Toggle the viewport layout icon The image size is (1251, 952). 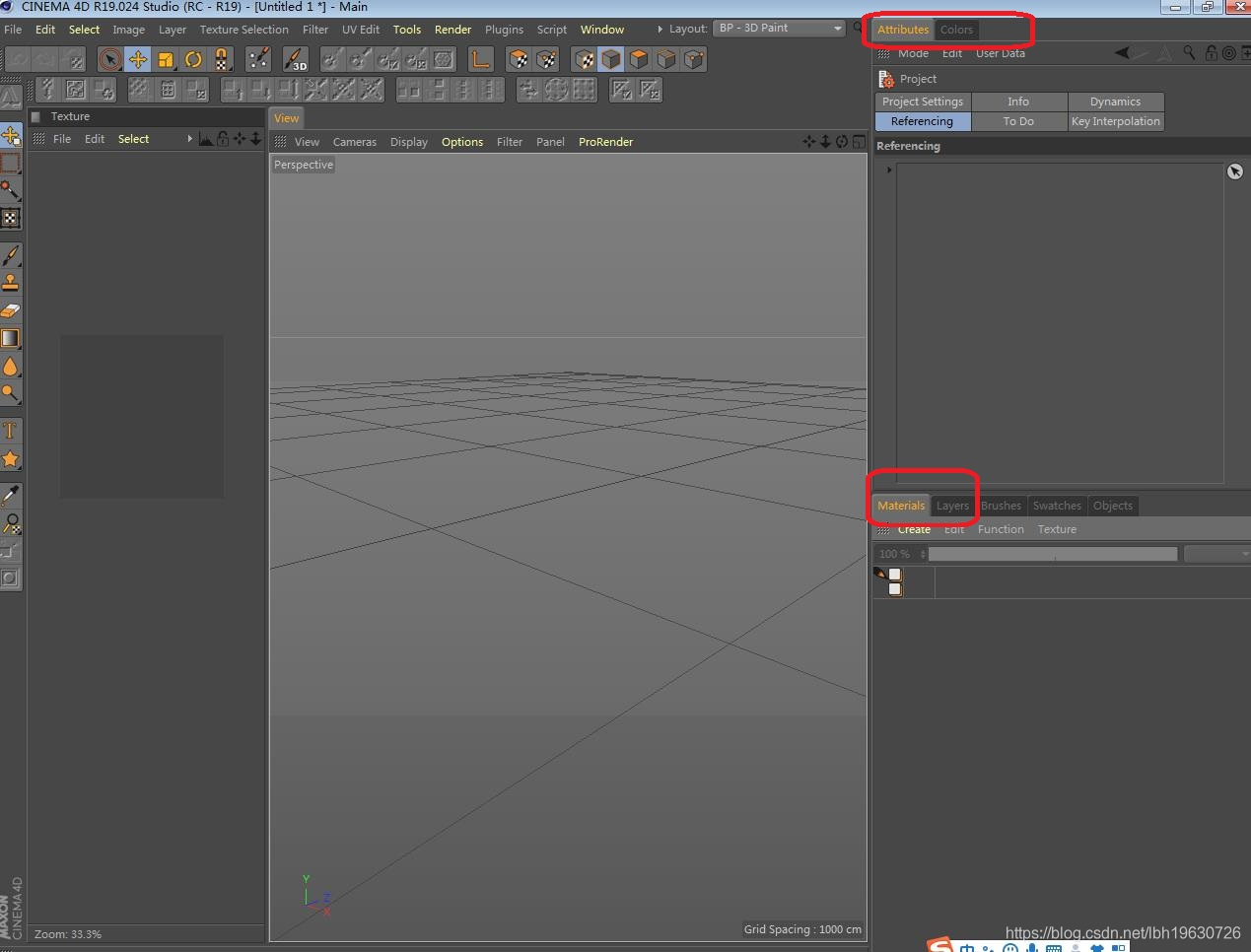point(859,142)
